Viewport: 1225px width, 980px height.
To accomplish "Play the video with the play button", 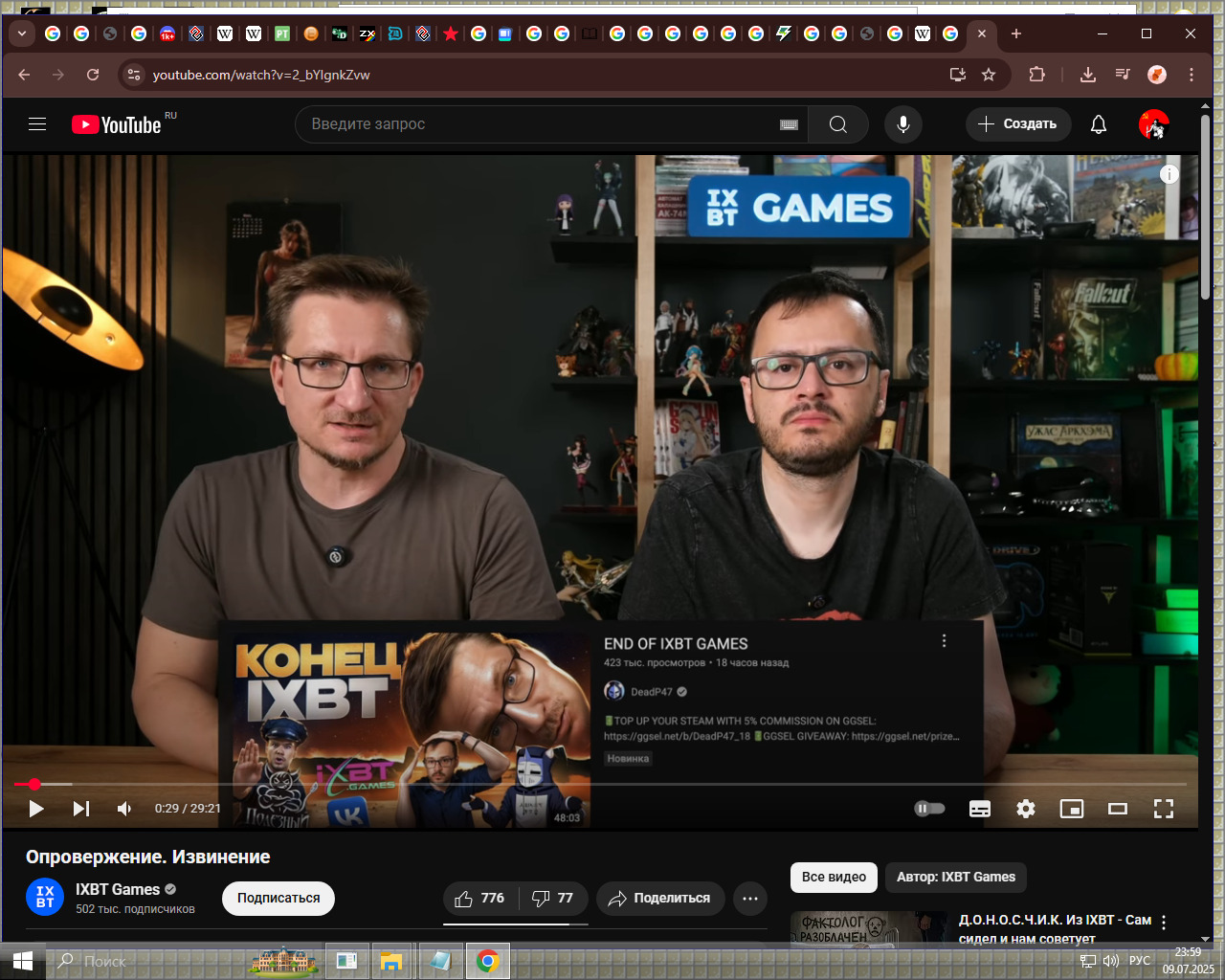I will 35,809.
